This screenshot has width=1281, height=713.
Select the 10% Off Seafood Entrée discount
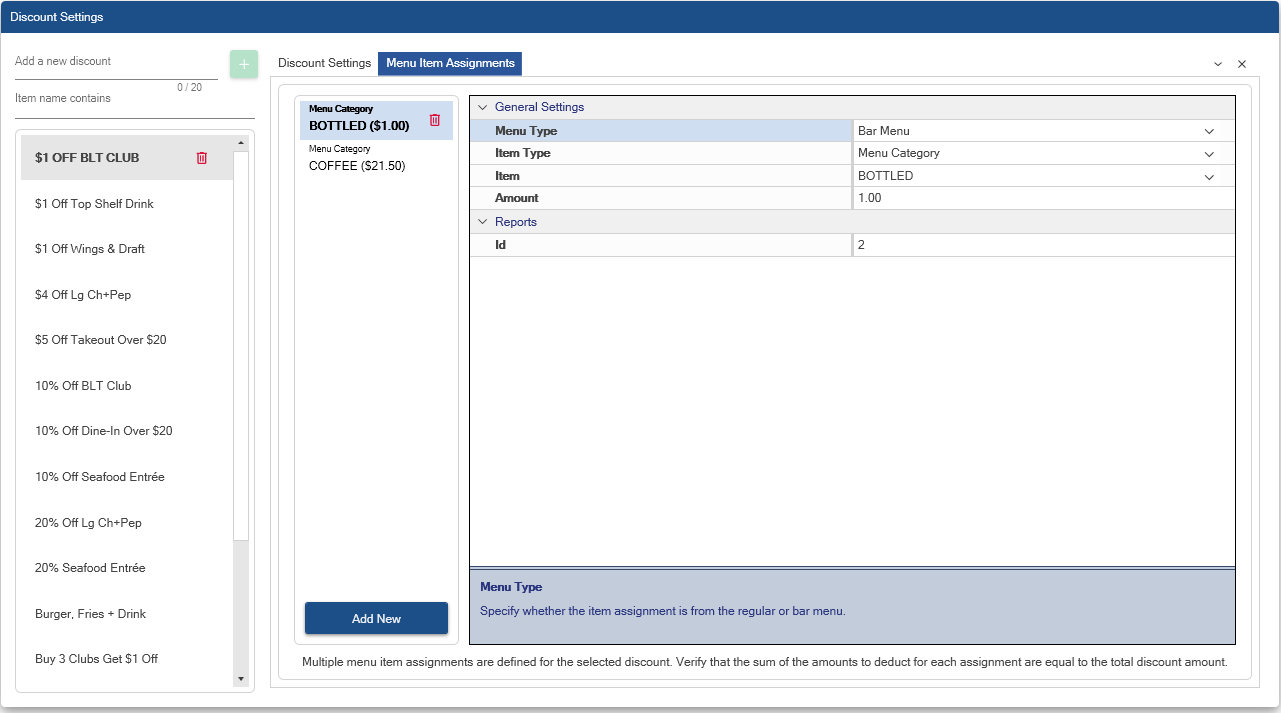[x=100, y=477]
